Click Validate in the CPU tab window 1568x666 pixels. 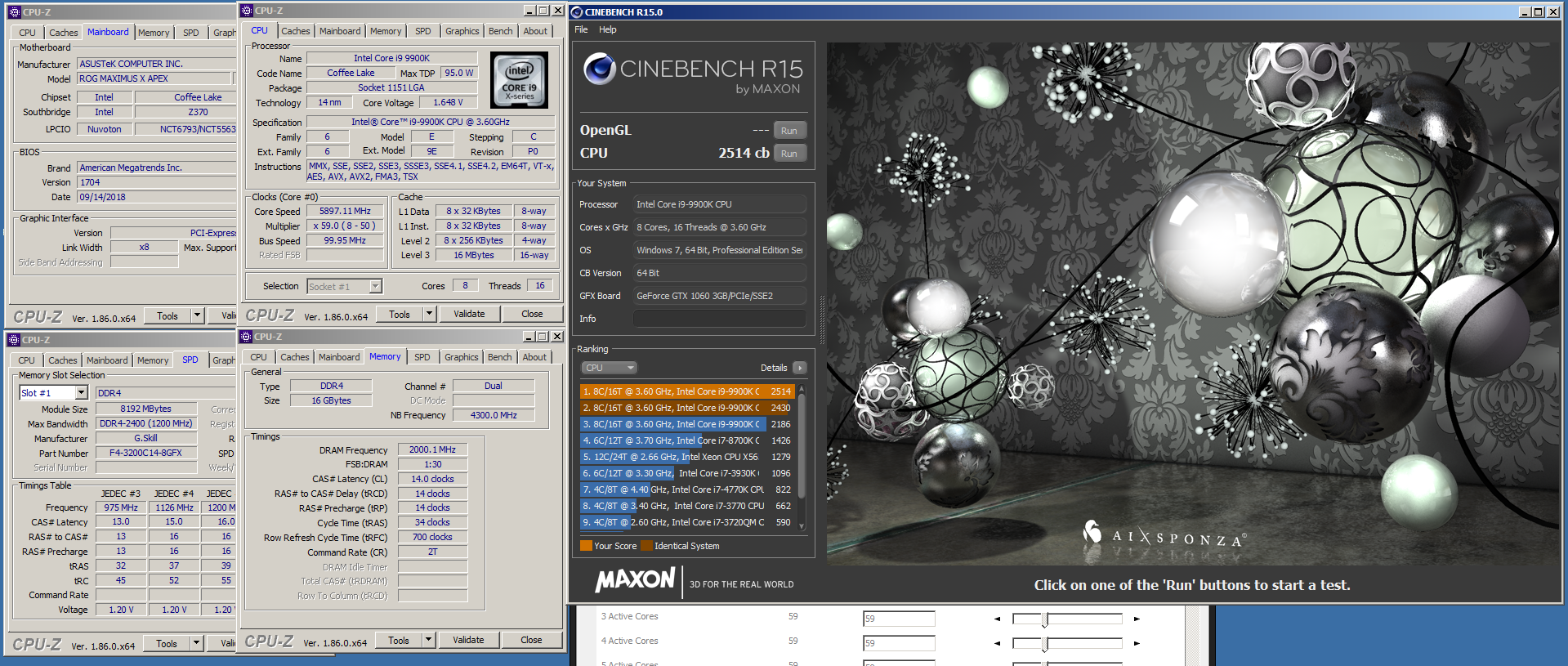469,314
